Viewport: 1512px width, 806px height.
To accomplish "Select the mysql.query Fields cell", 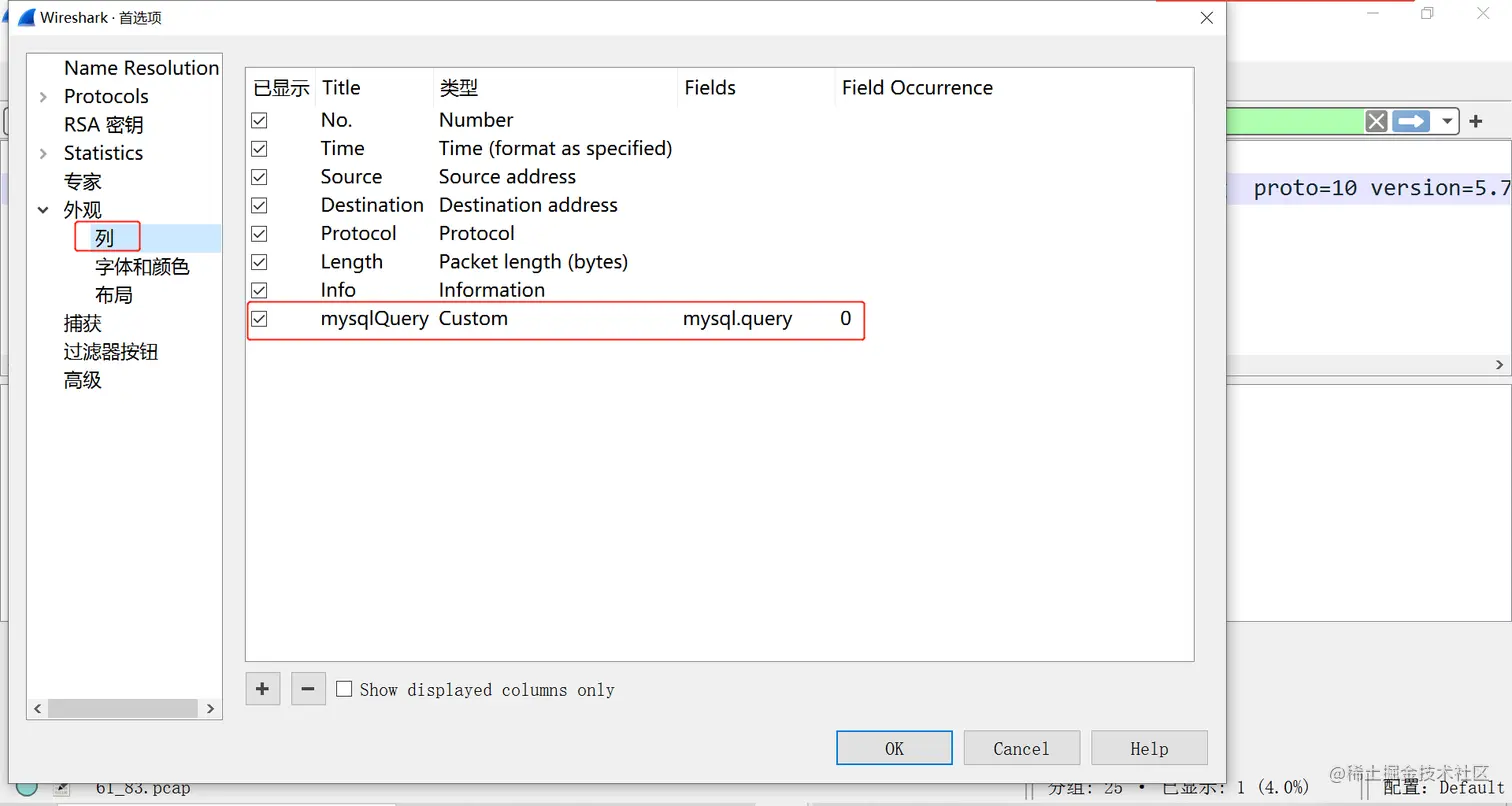I will pos(737,319).
